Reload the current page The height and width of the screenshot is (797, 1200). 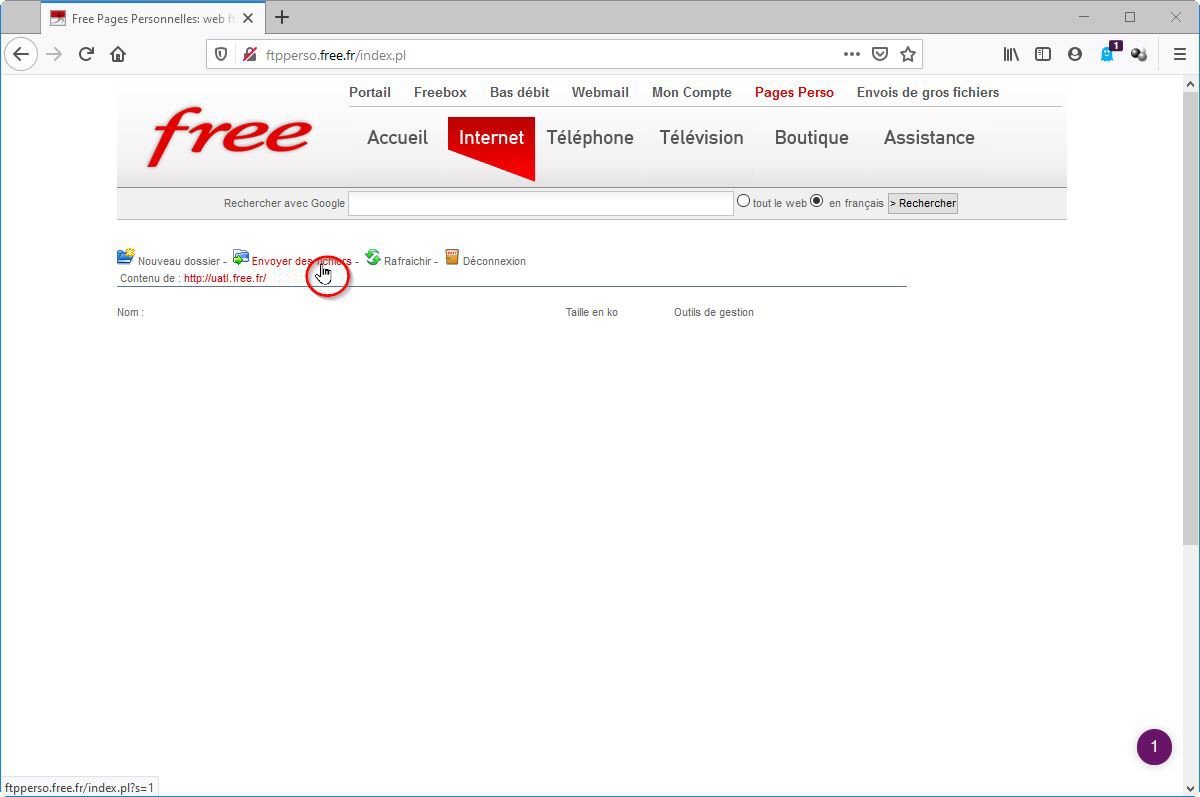[86, 55]
